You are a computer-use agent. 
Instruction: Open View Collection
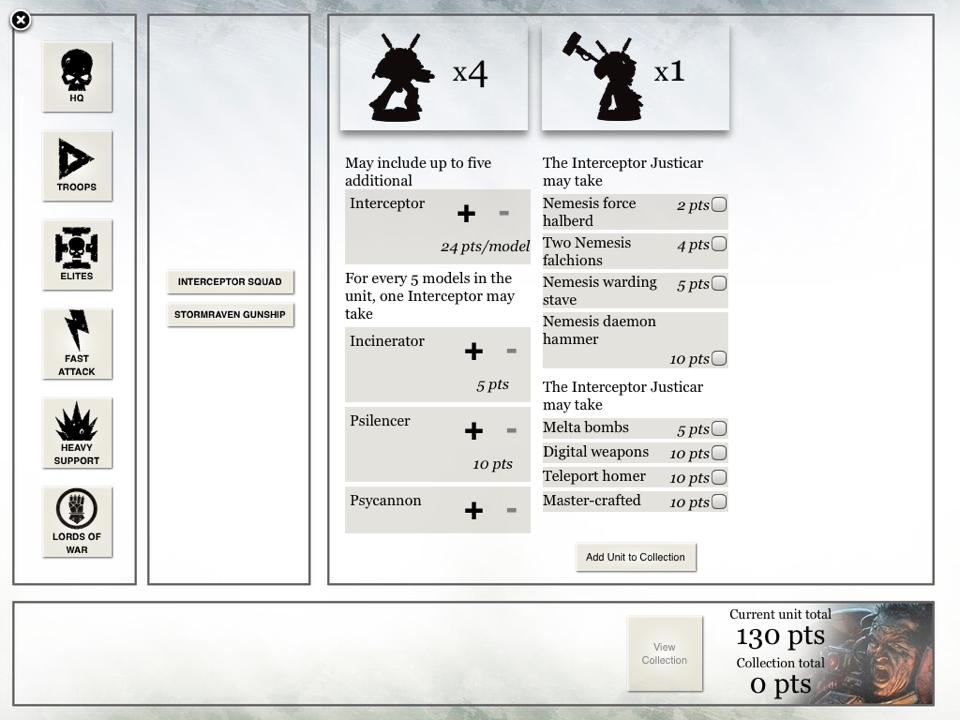click(x=665, y=654)
